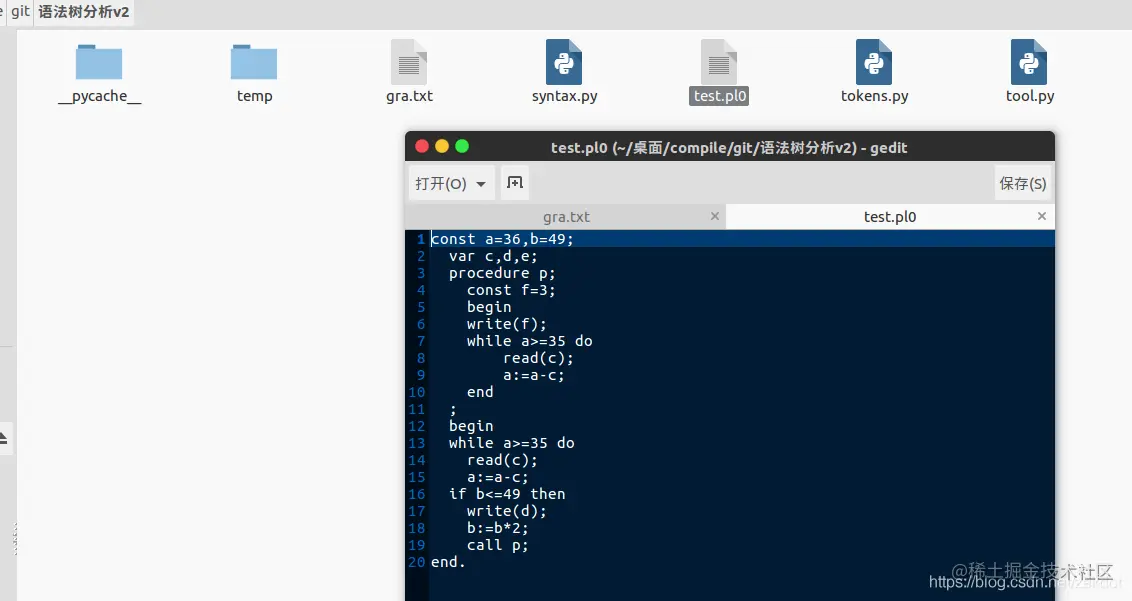Click line 'var c,d,e;' in editor
Image resolution: width=1132 pixels, height=601 pixels.
tap(493, 256)
